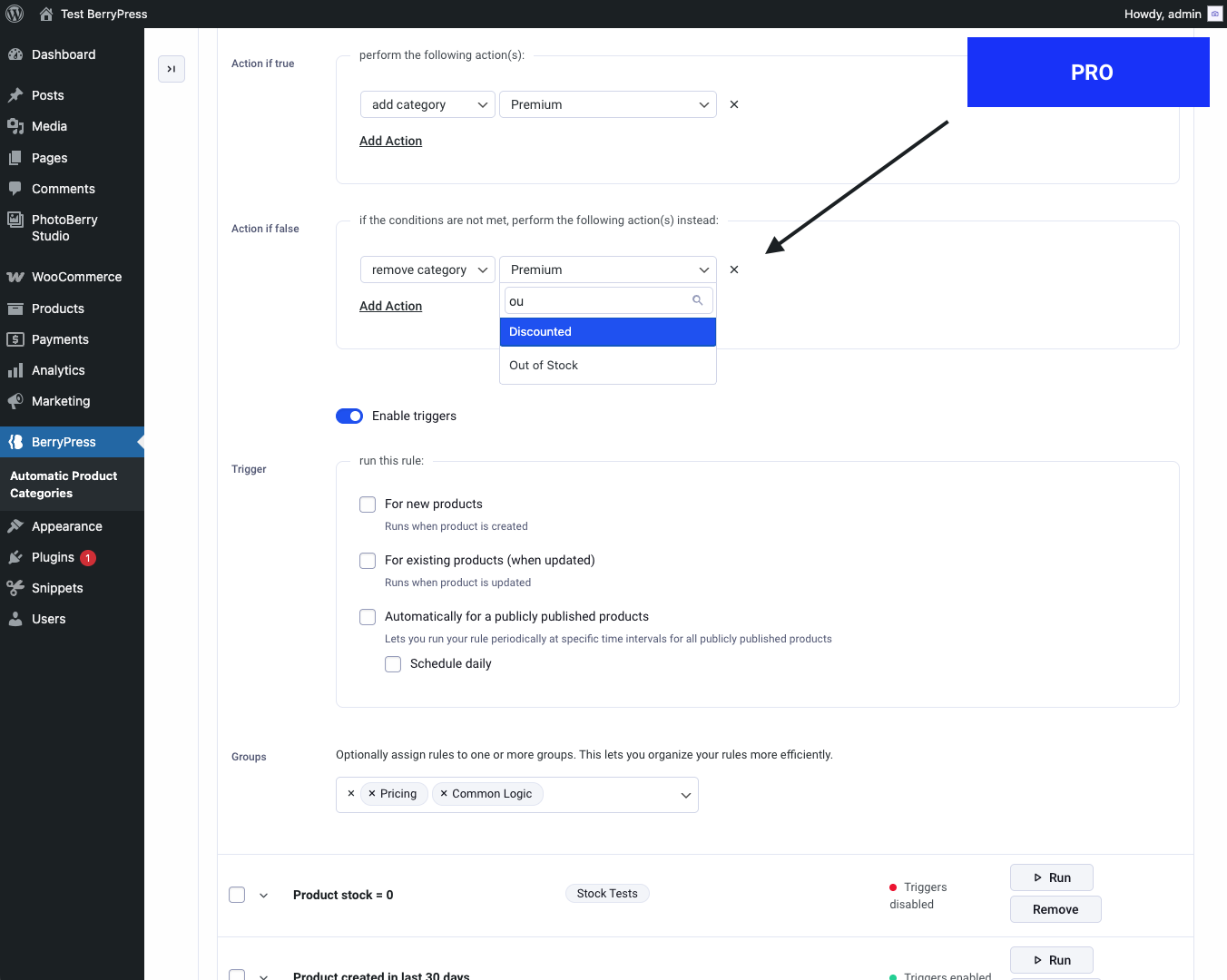Click the home icon beside Test BerryPress
Image resolution: width=1227 pixels, height=980 pixels.
coord(46,14)
